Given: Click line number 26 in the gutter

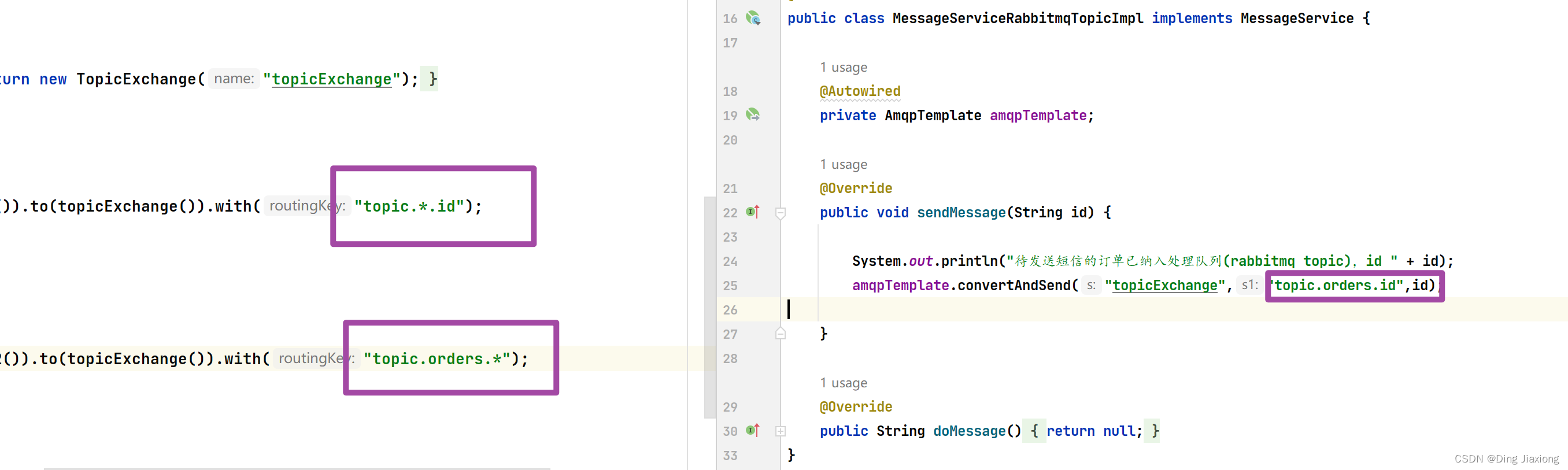Looking at the screenshot, I should (730, 310).
